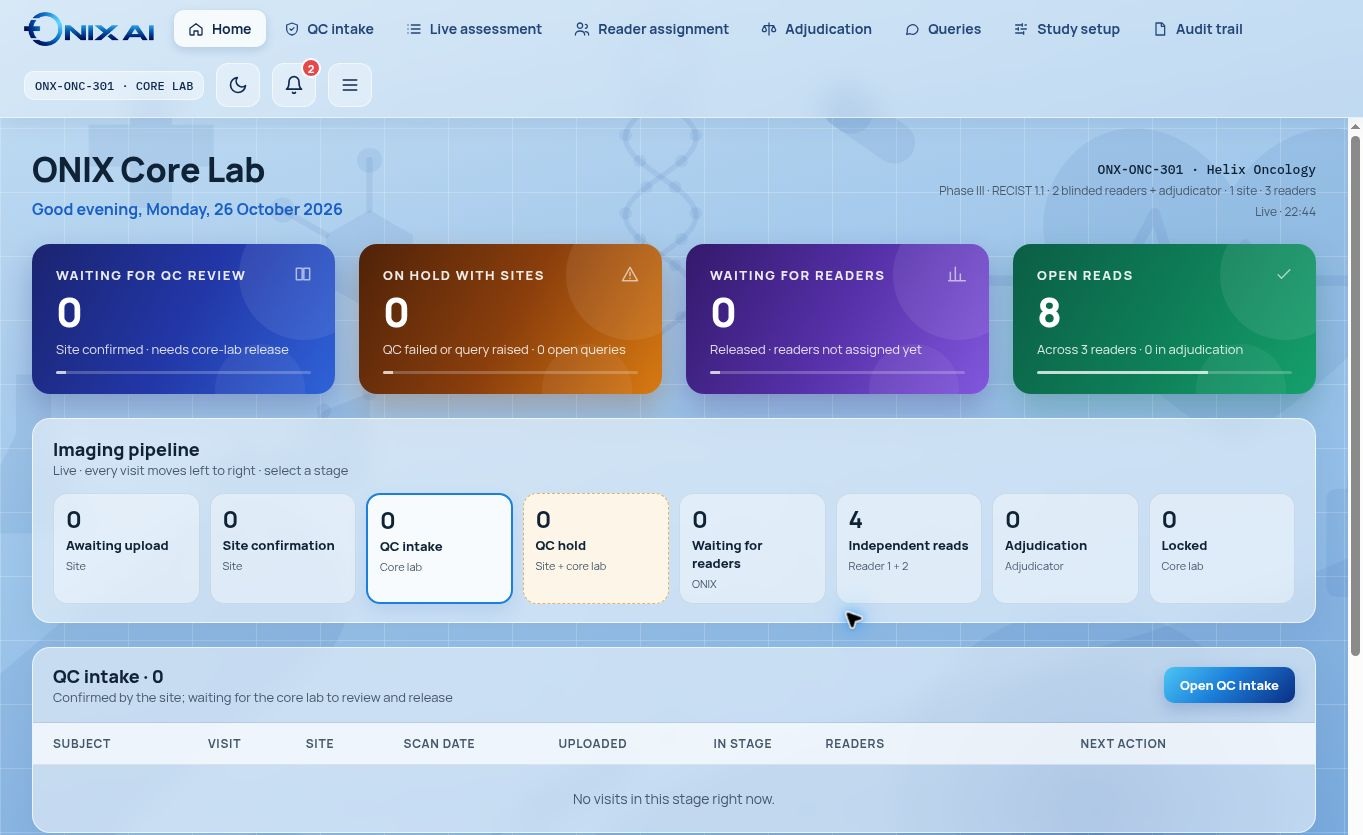1363x835 pixels.
Task: Click the On Hold With Sites progress bar
Action: pyautogui.click(x=510, y=372)
